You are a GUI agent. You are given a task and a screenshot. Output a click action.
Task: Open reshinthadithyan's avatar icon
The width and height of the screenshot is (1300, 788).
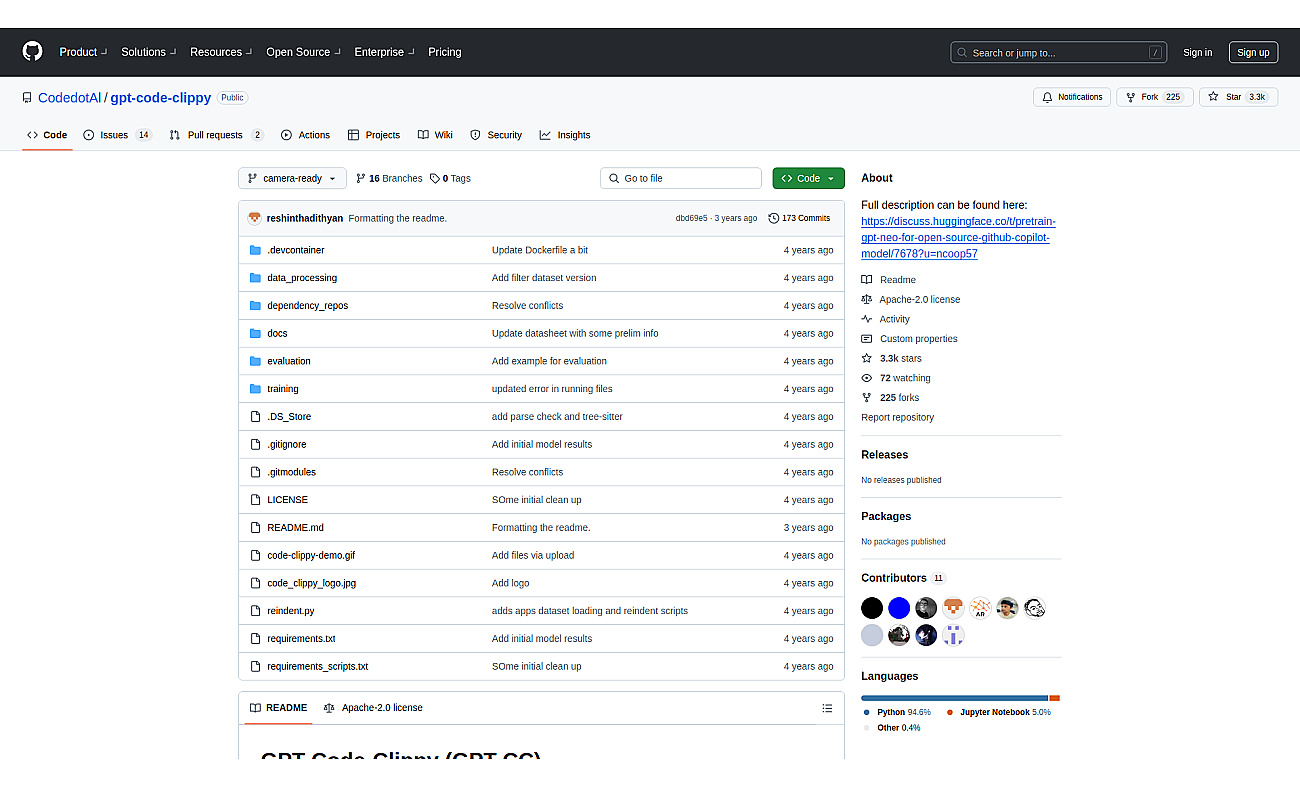tap(255, 218)
